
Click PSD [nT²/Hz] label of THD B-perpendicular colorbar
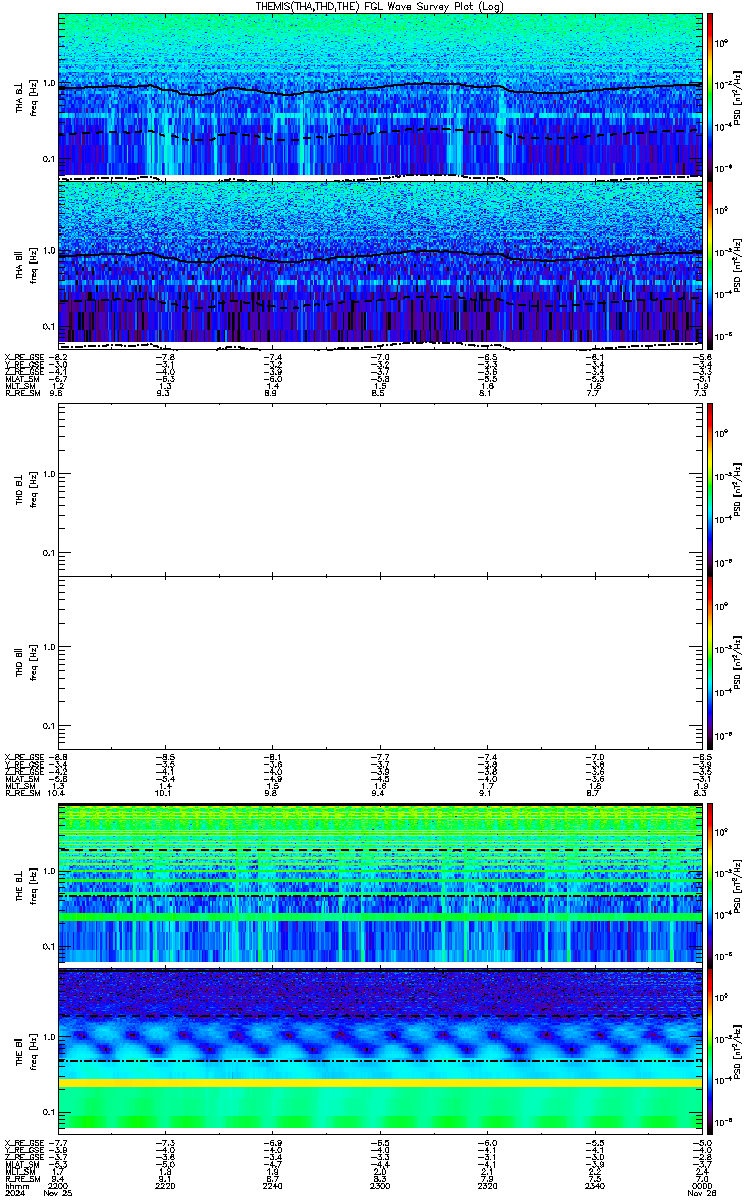tap(737, 490)
